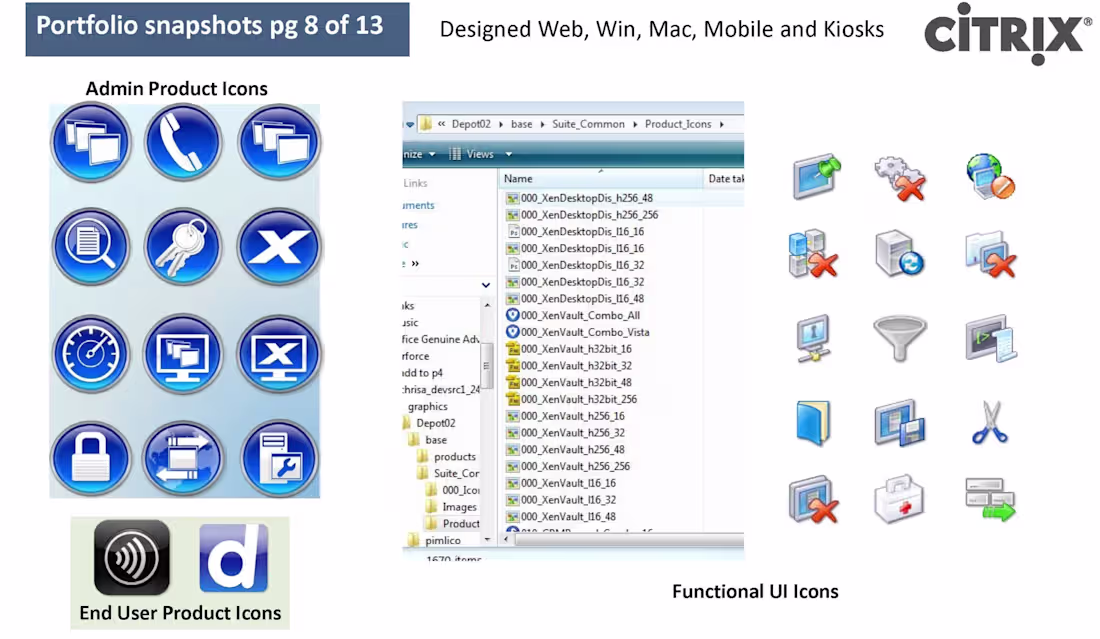Select the blue scissors cut icon
This screenshot has height=639, width=1100.
tap(990, 422)
